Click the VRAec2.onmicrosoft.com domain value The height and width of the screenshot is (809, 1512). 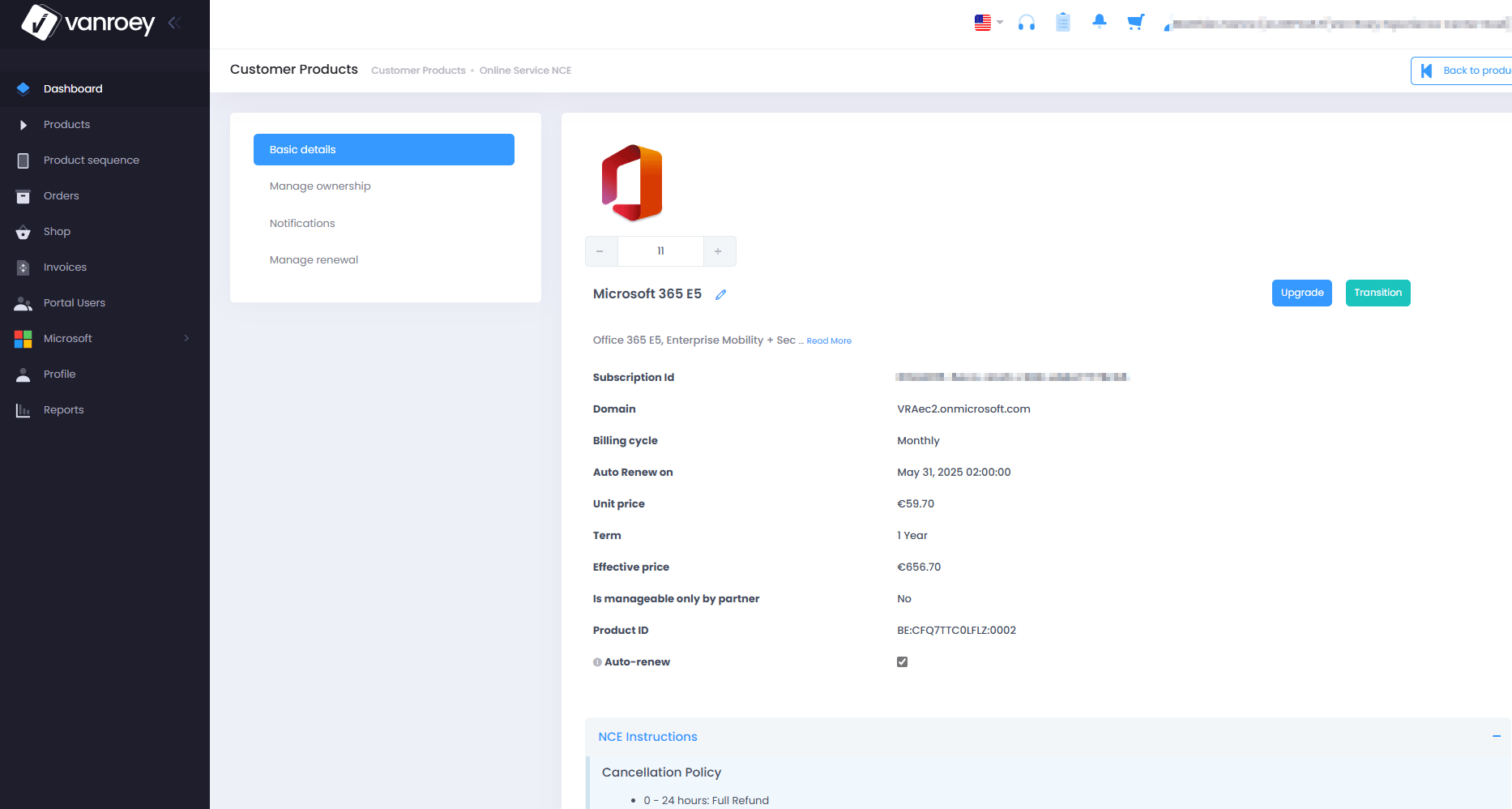click(963, 409)
